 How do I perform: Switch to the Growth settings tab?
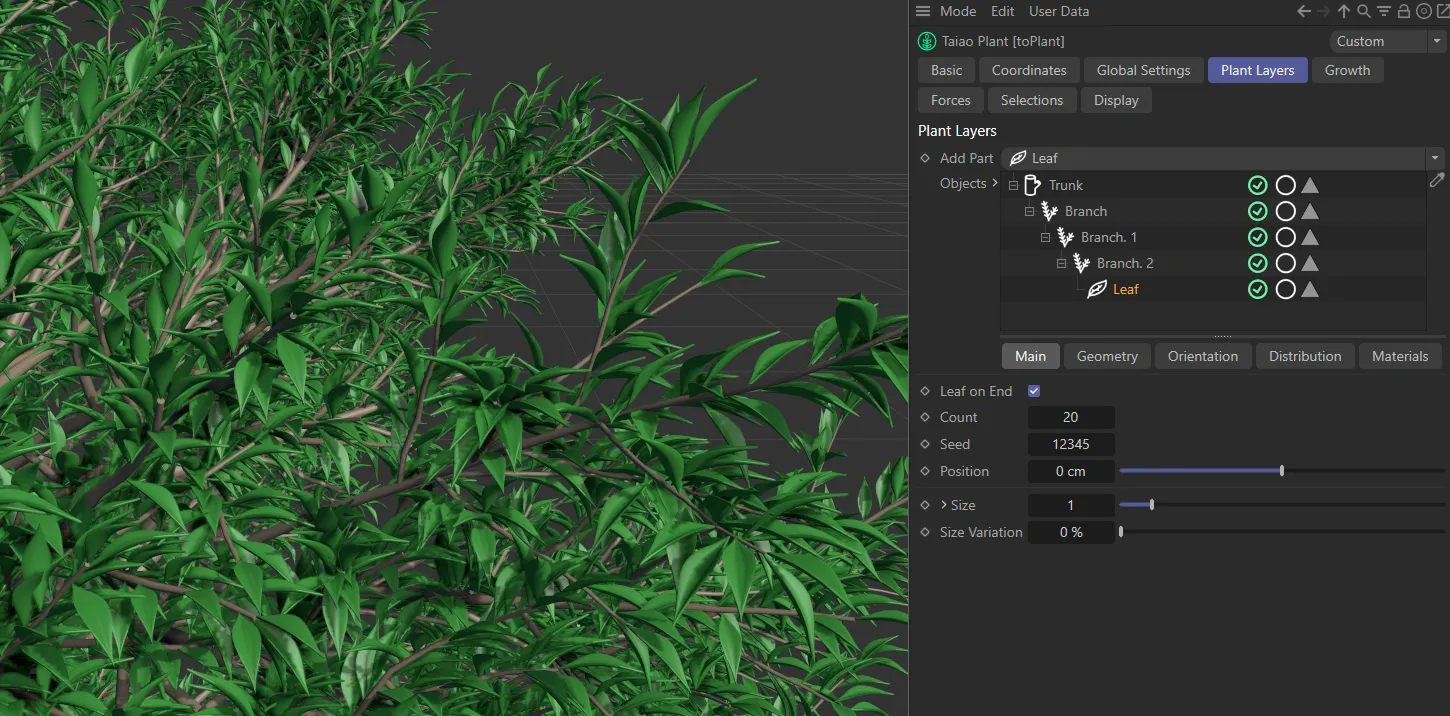(x=1347, y=70)
